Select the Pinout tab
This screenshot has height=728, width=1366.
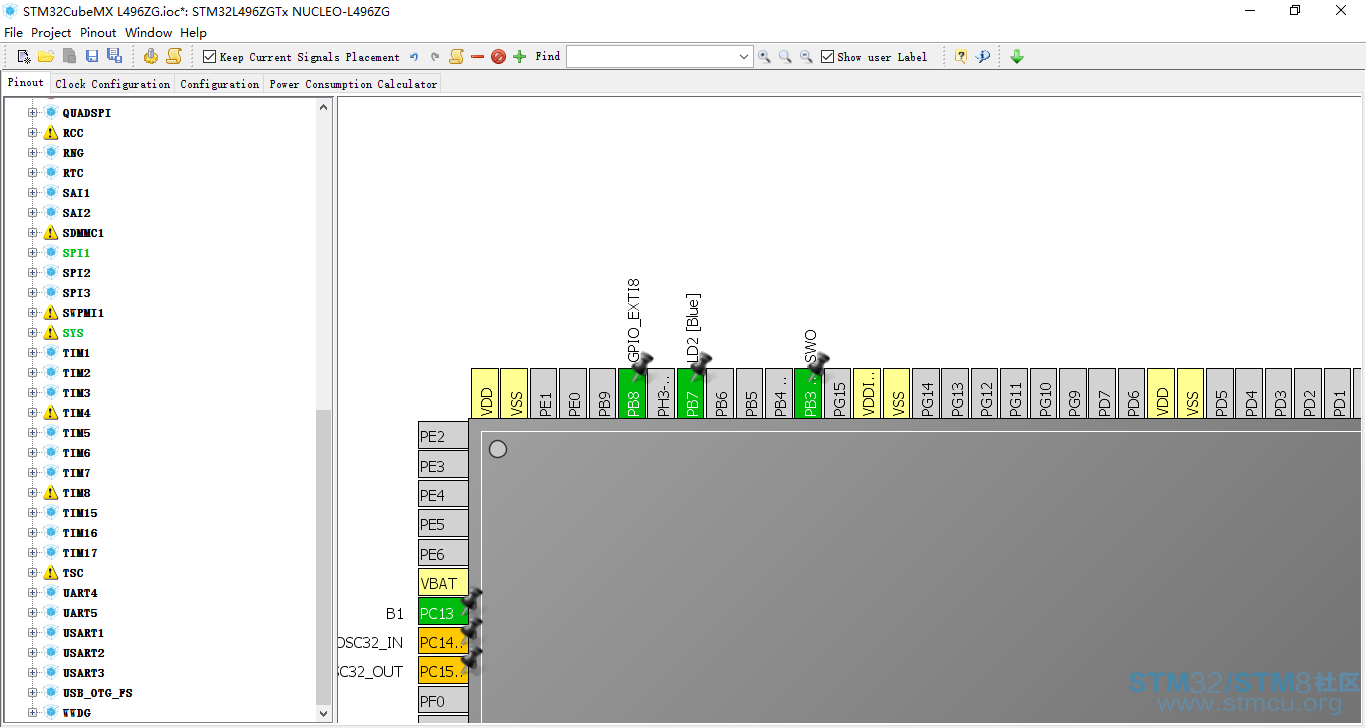tap(26, 83)
